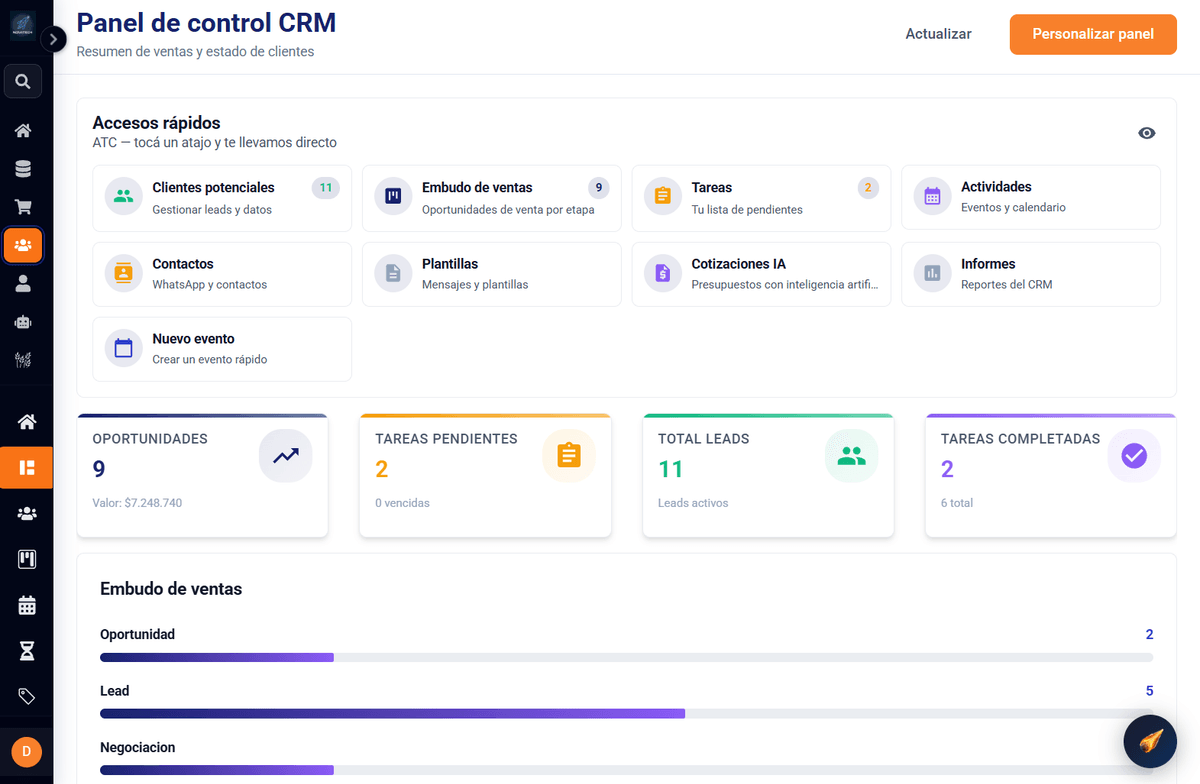This screenshot has width=1200, height=784.
Task: Click Personalizar panel button
Action: point(1093,34)
